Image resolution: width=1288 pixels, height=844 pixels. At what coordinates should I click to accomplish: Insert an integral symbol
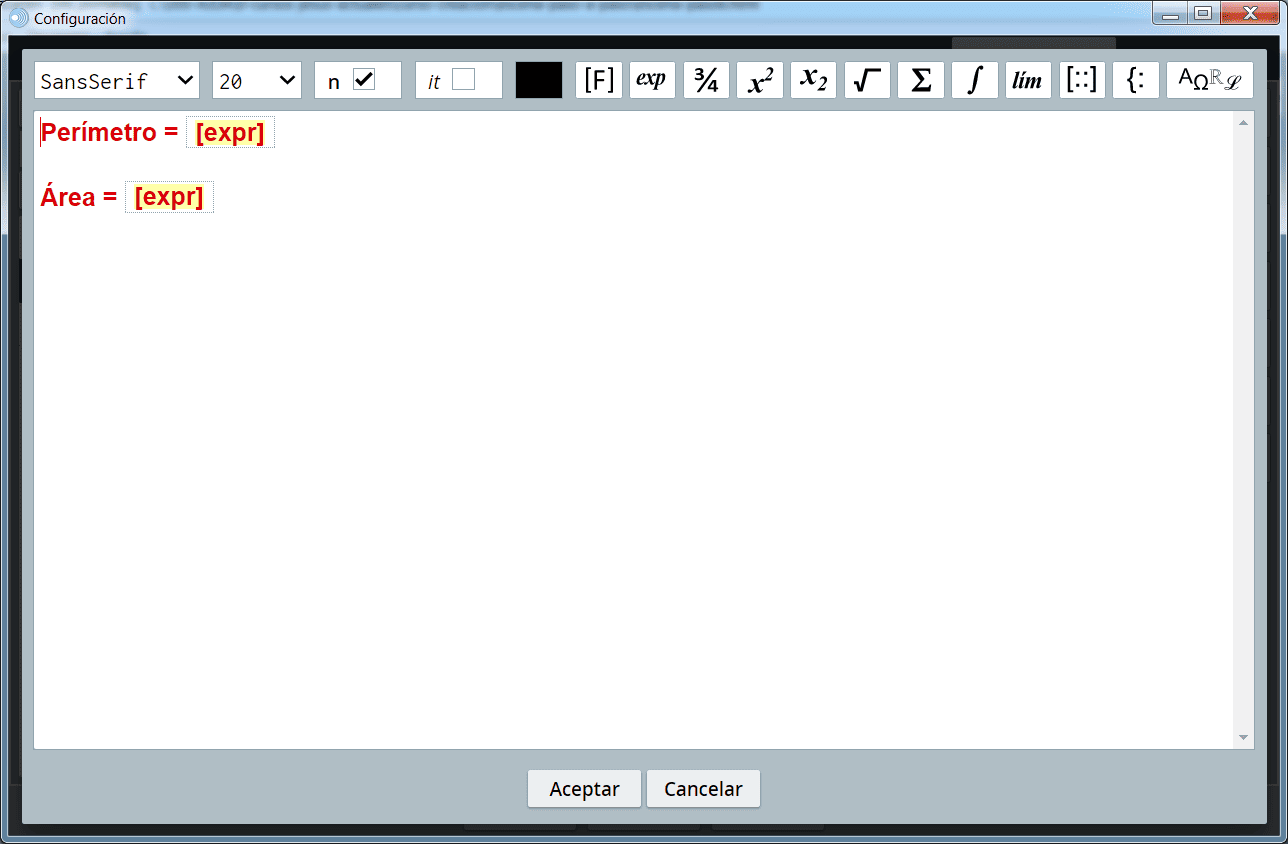coord(974,81)
